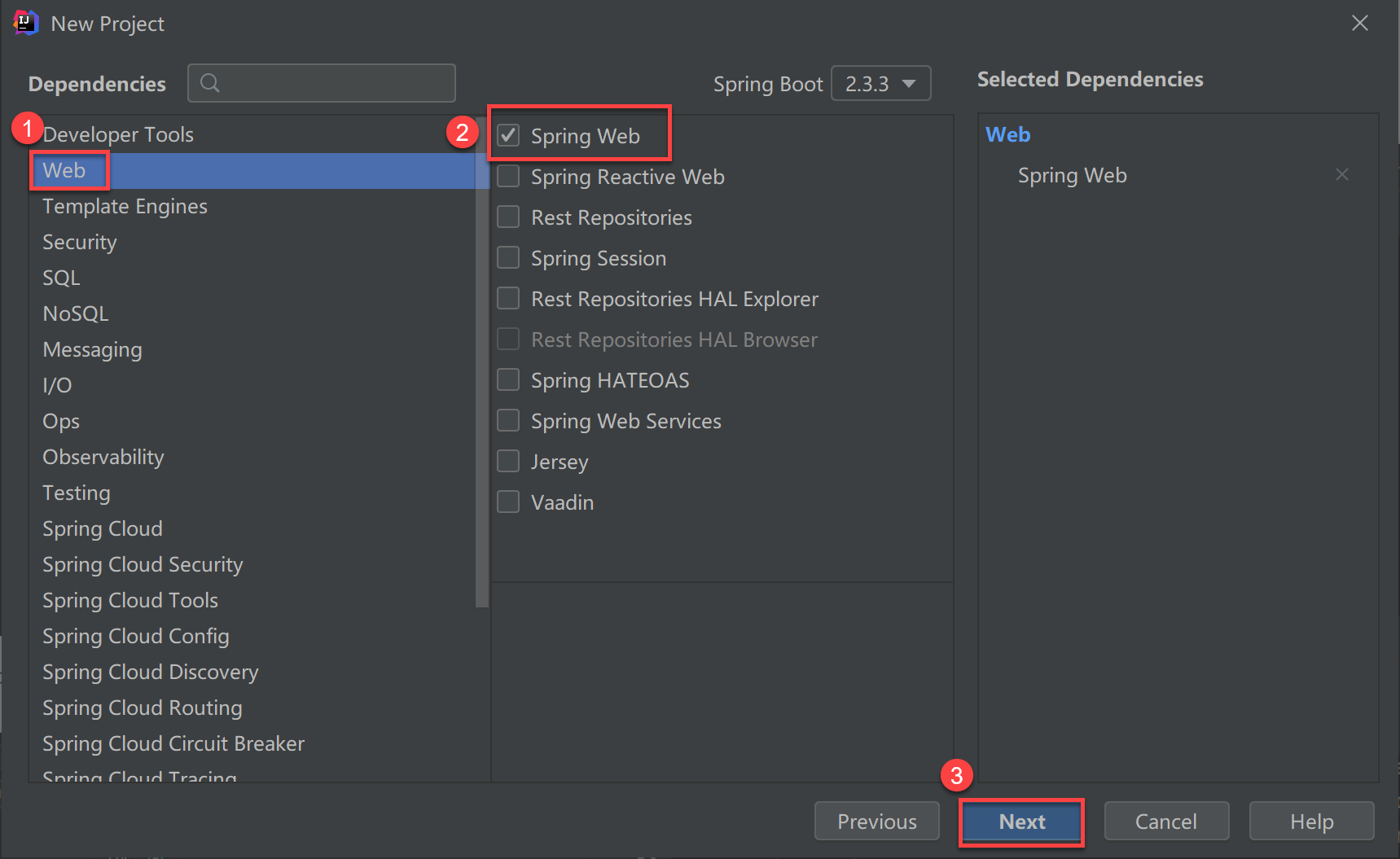The image size is (1400, 859).
Task: Close the New Project dialog
Action: click(x=1359, y=24)
